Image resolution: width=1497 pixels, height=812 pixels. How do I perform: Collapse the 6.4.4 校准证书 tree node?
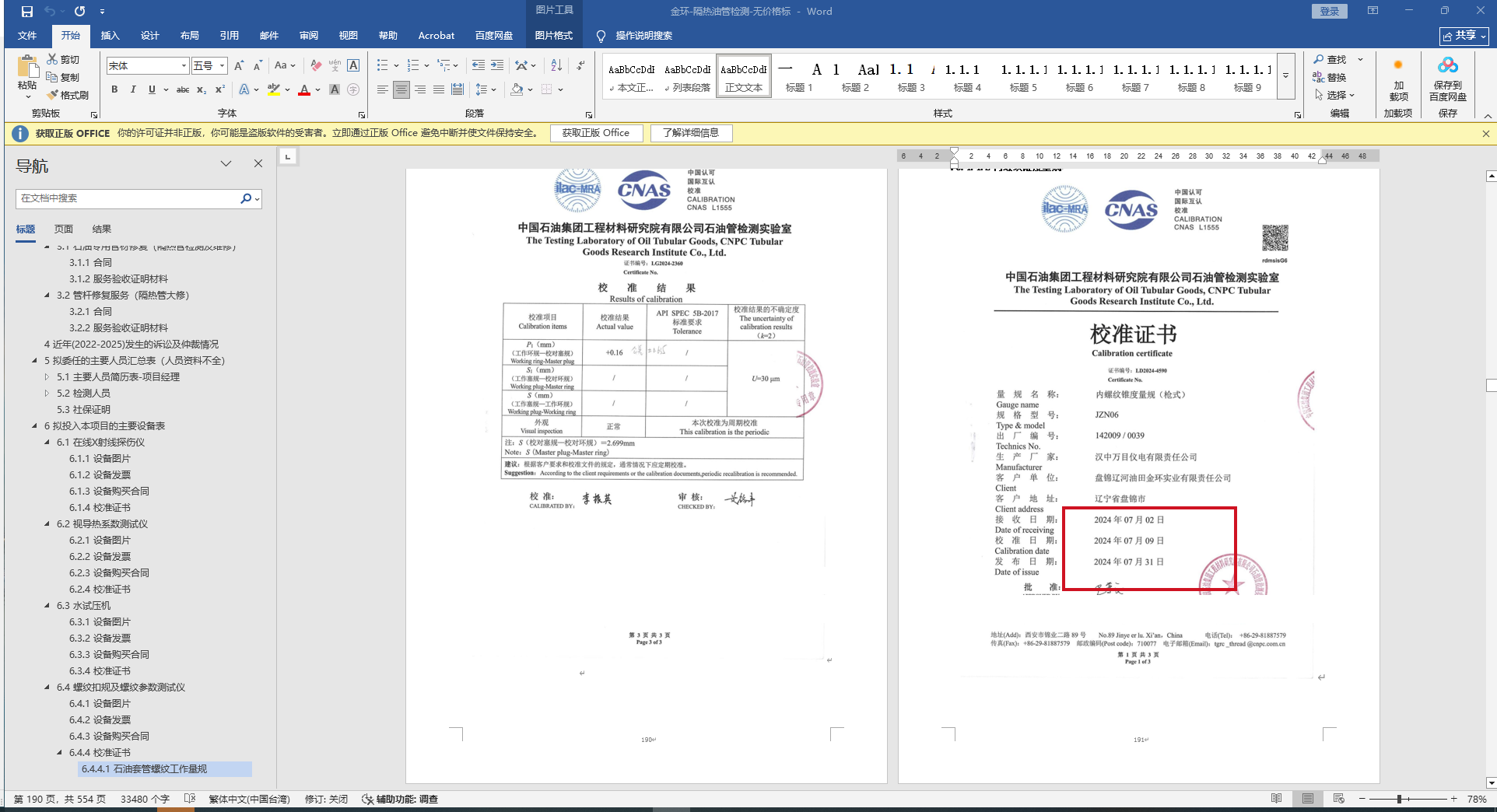[x=60, y=752]
